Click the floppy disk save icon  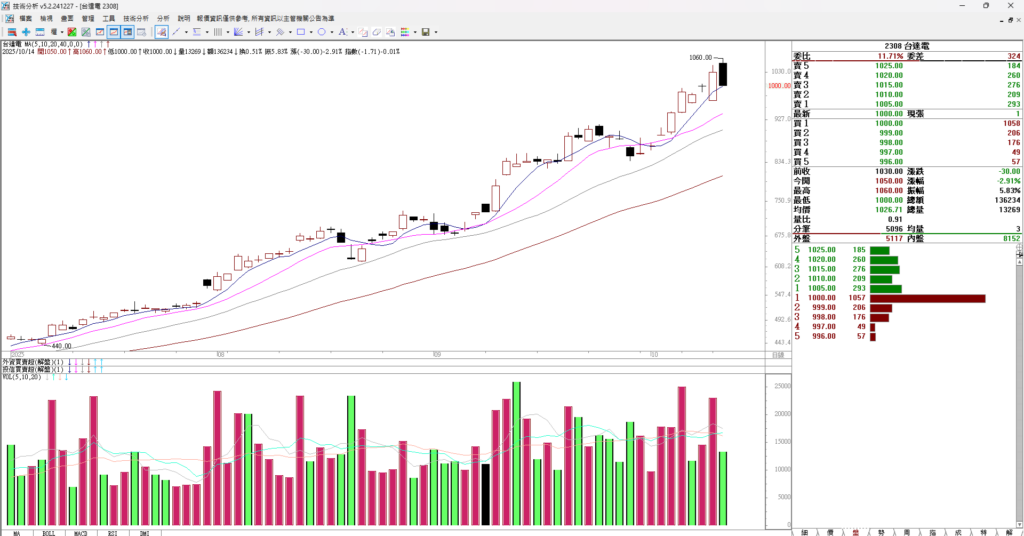[425, 32]
